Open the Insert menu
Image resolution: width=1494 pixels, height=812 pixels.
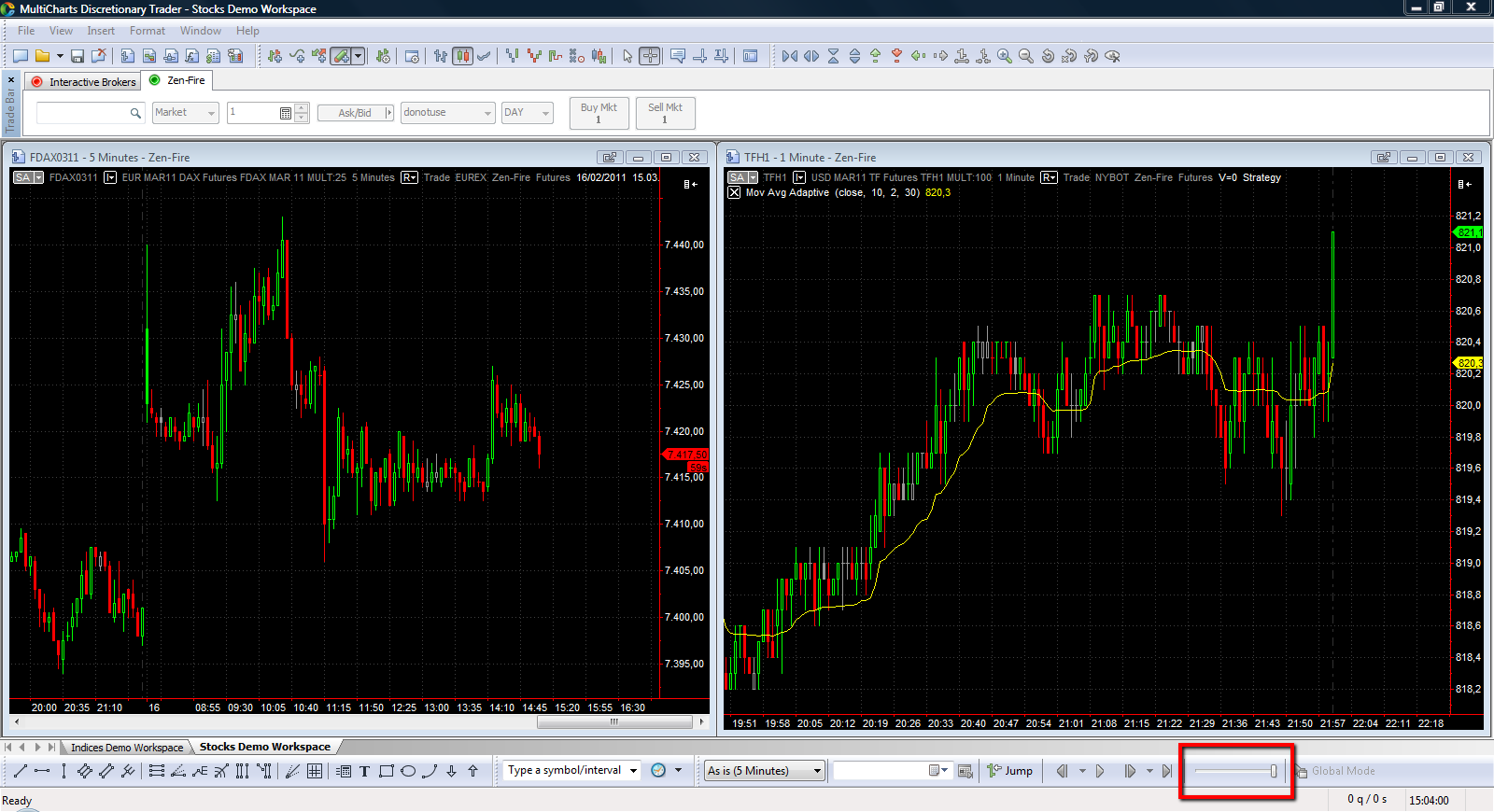pos(101,31)
